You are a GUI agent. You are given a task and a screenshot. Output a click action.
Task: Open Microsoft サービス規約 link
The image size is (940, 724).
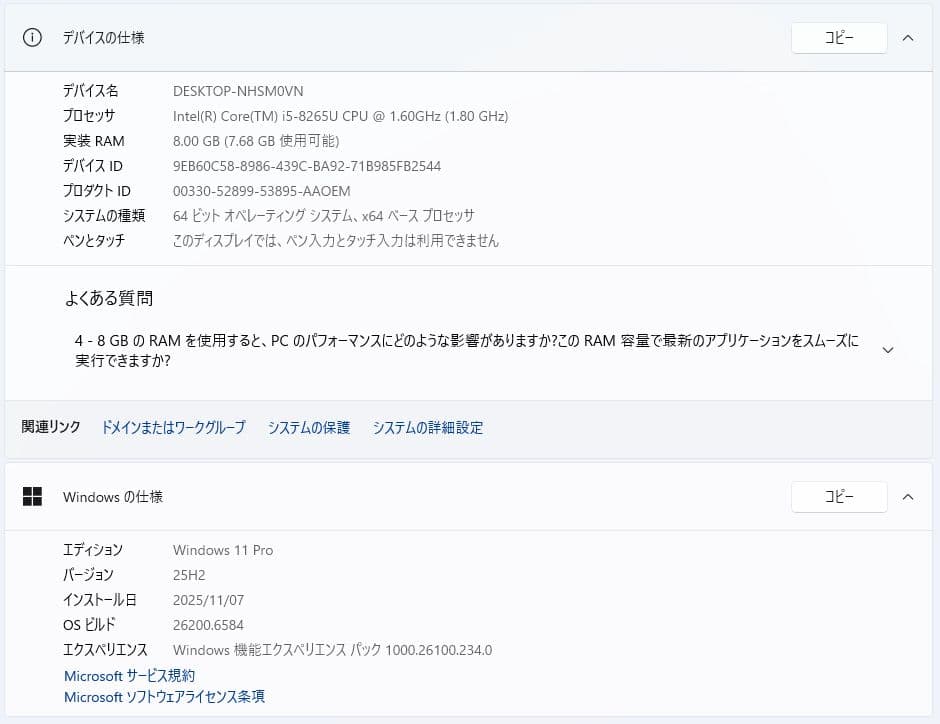(130, 676)
